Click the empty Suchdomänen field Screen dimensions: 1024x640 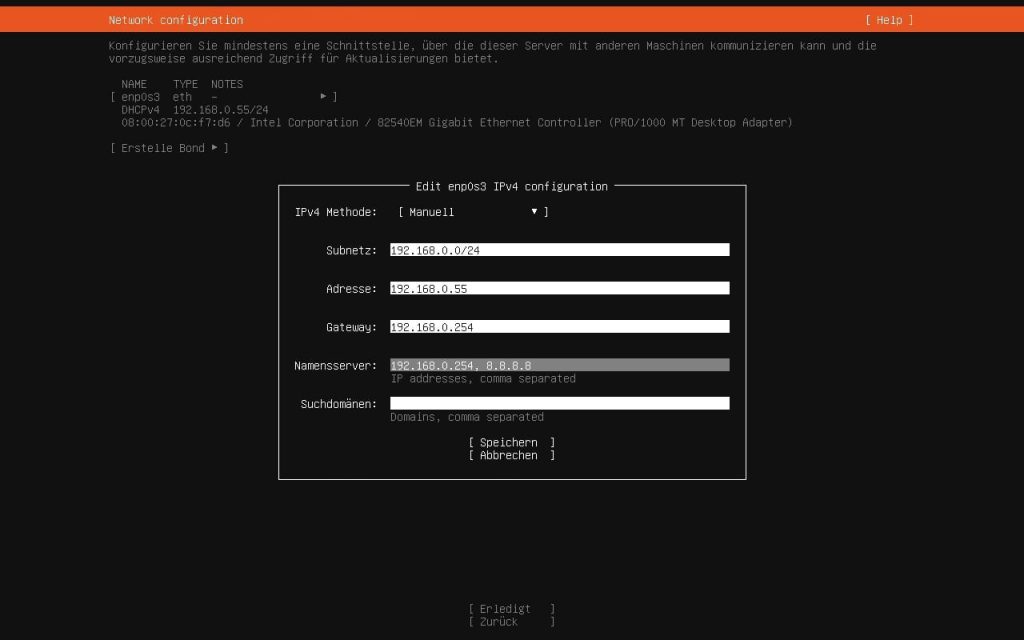click(x=560, y=404)
